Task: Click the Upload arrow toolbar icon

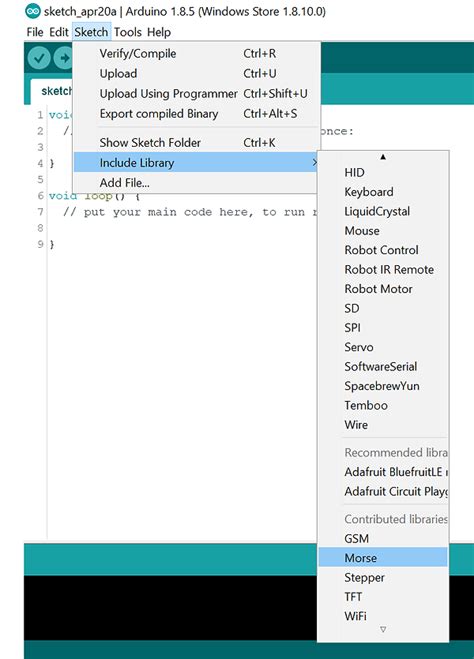Action: coord(63,58)
